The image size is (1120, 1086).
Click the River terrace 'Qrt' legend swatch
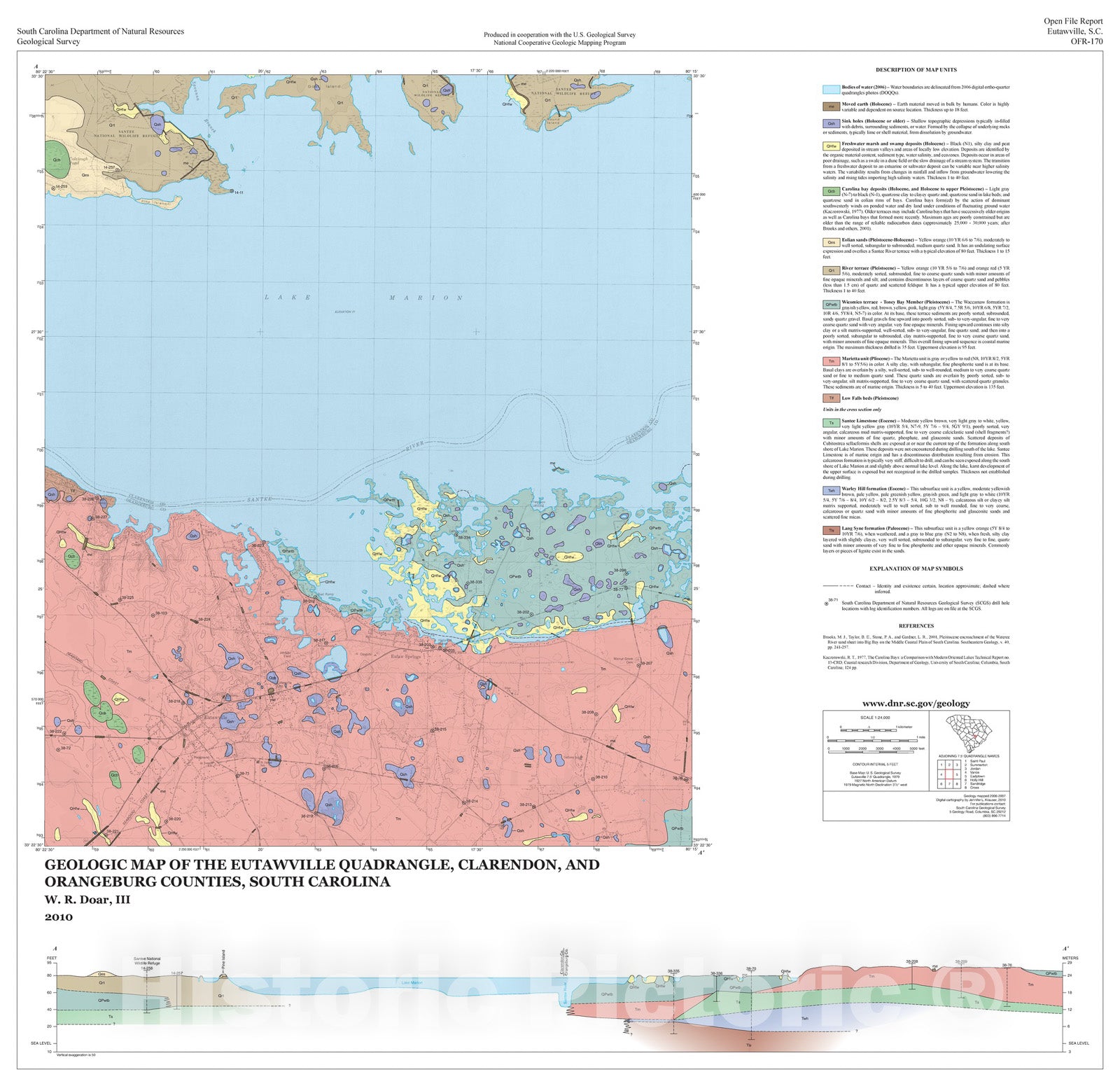831,270
